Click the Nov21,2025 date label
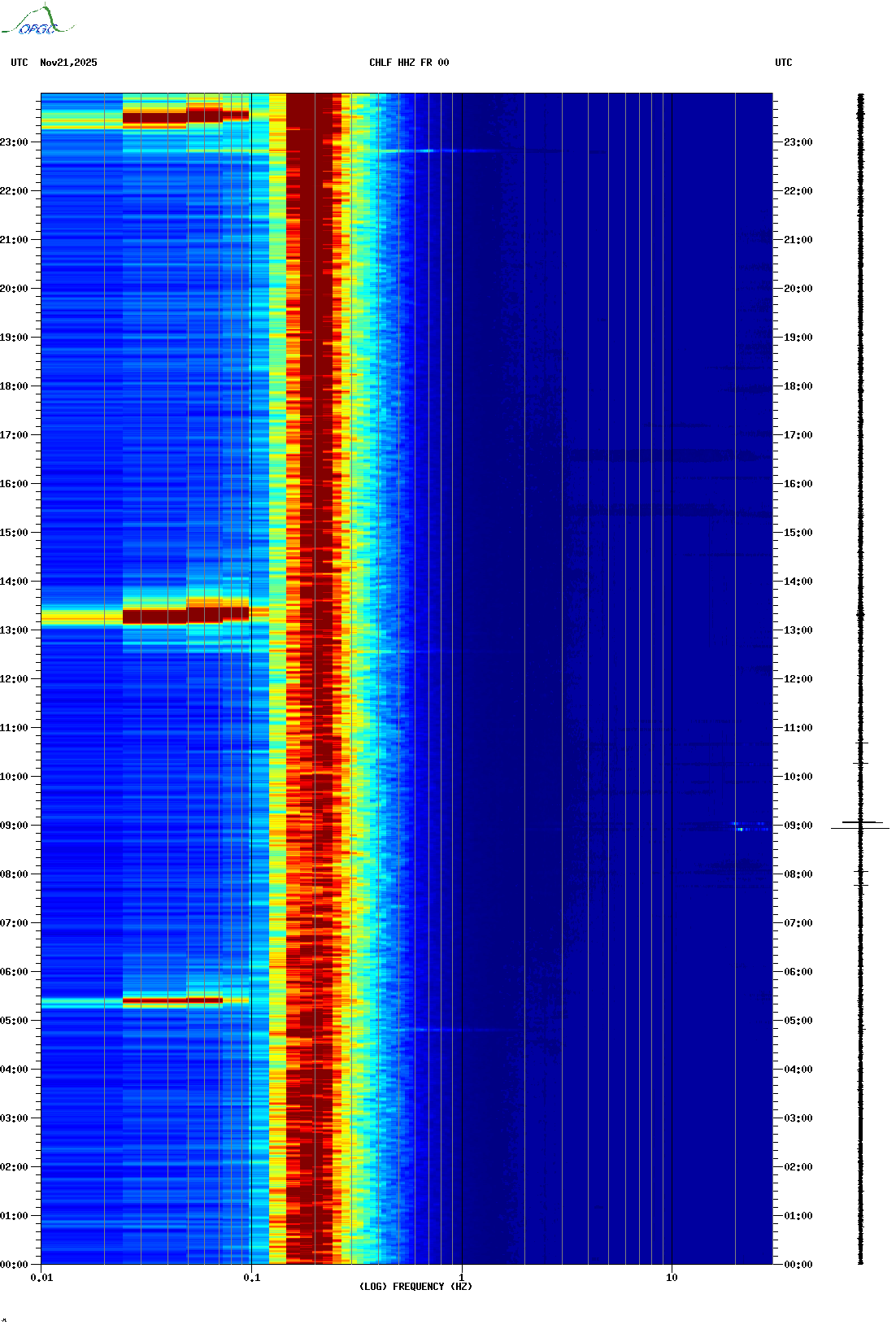This screenshot has width=896, height=1329. click(x=68, y=63)
